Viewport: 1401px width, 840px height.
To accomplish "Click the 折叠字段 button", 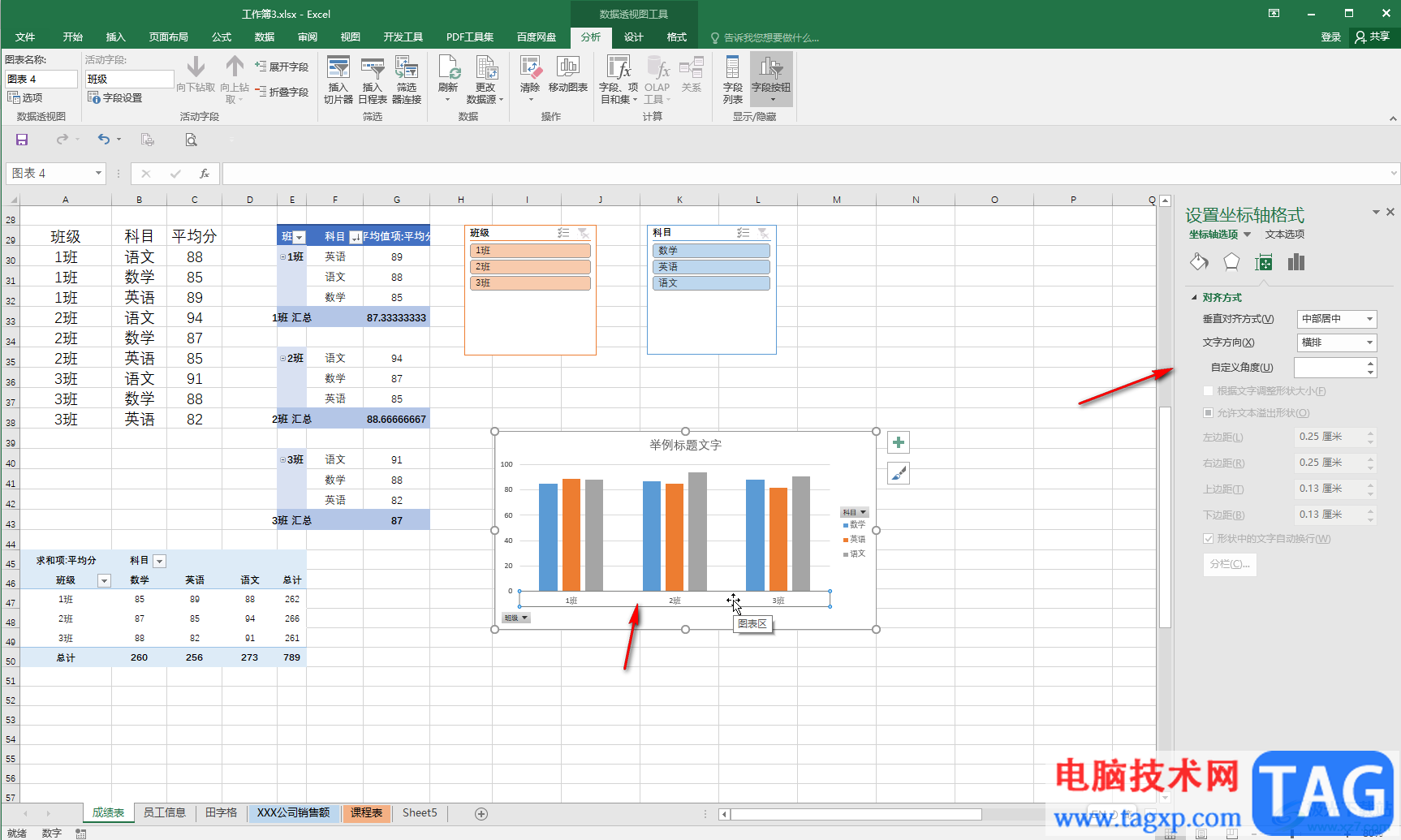I will coord(282,92).
